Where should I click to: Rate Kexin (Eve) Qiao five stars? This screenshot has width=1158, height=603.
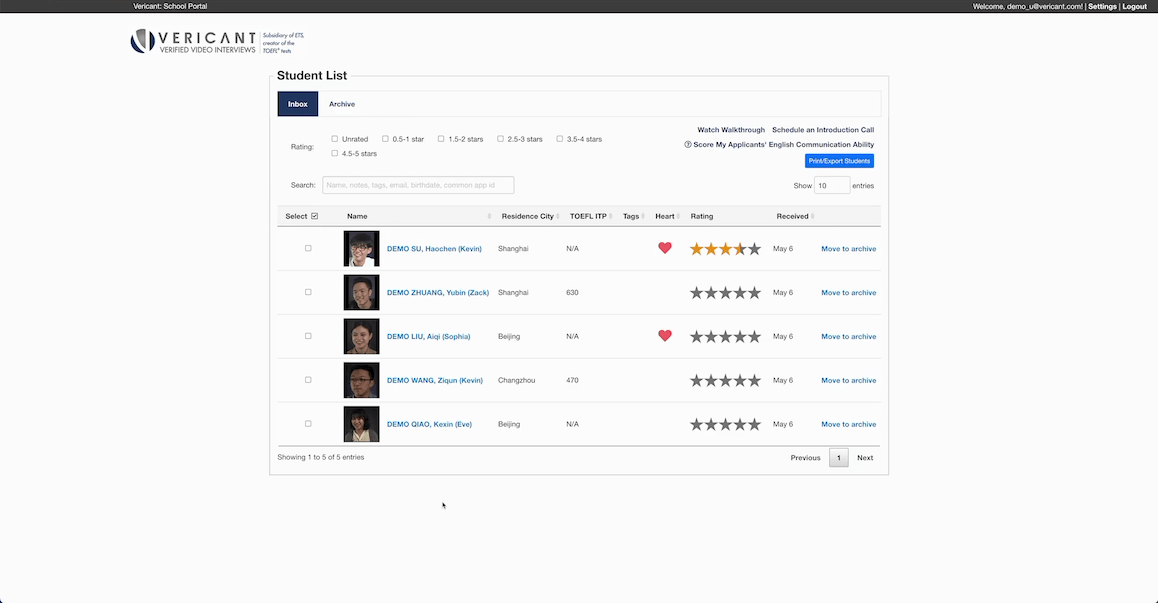coord(754,424)
